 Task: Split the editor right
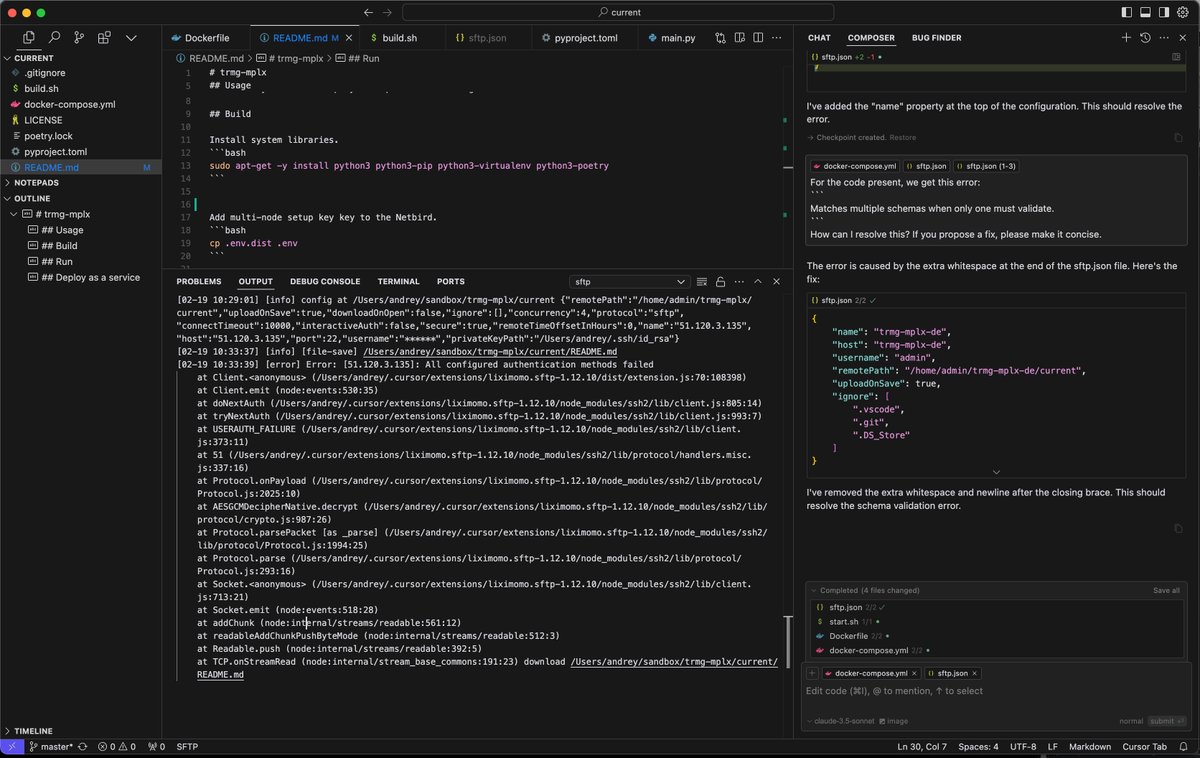click(x=759, y=38)
